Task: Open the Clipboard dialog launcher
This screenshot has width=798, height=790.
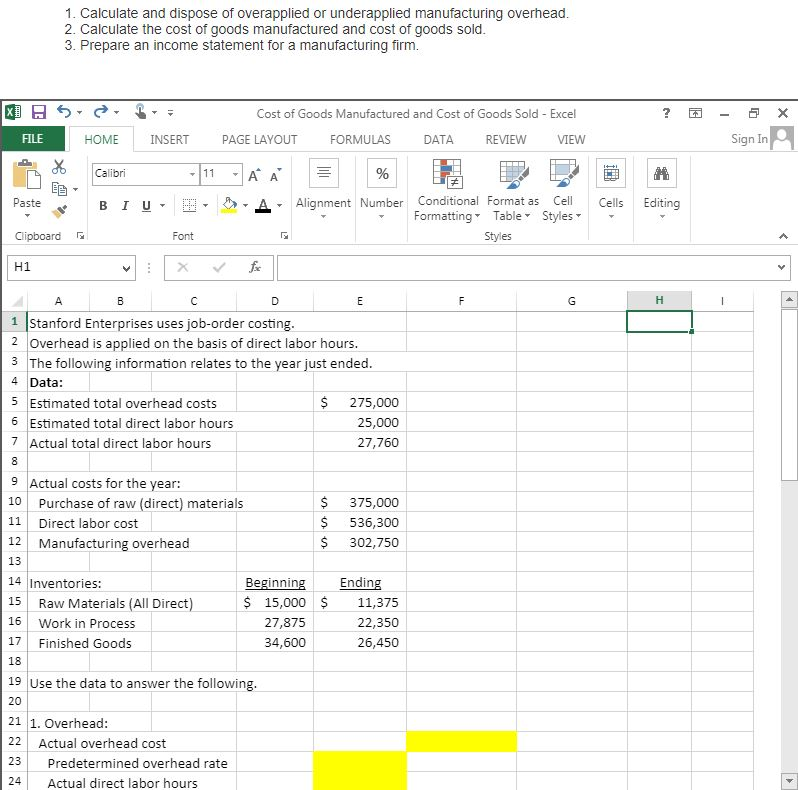Action: pyautogui.click(x=80, y=235)
